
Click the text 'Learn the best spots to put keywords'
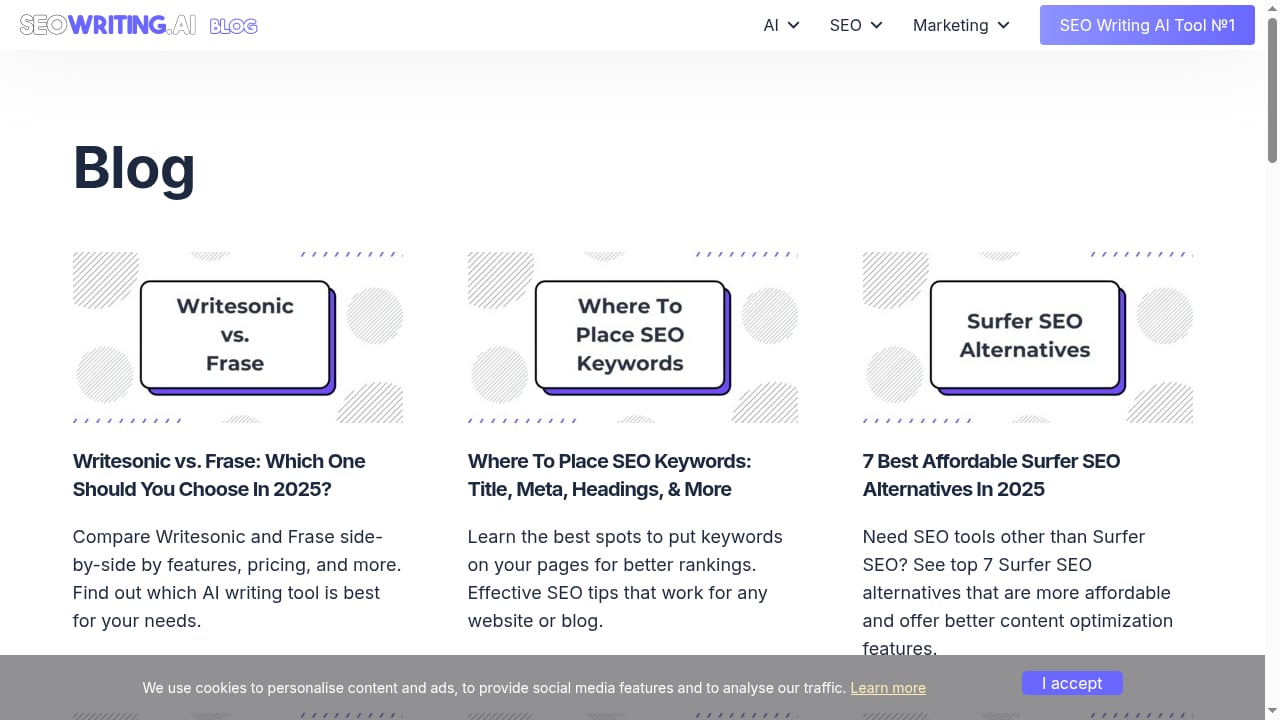pyautogui.click(x=625, y=537)
